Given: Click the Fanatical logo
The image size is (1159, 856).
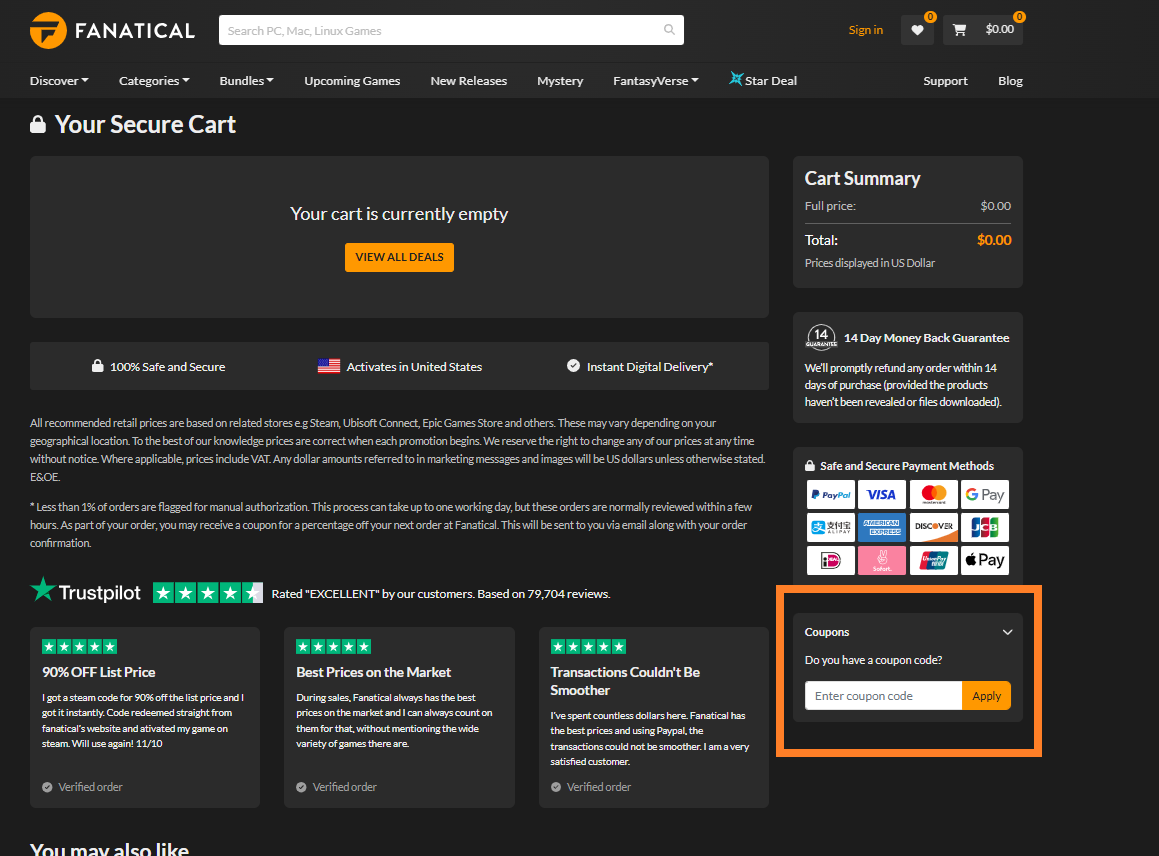Looking at the screenshot, I should (112, 30).
